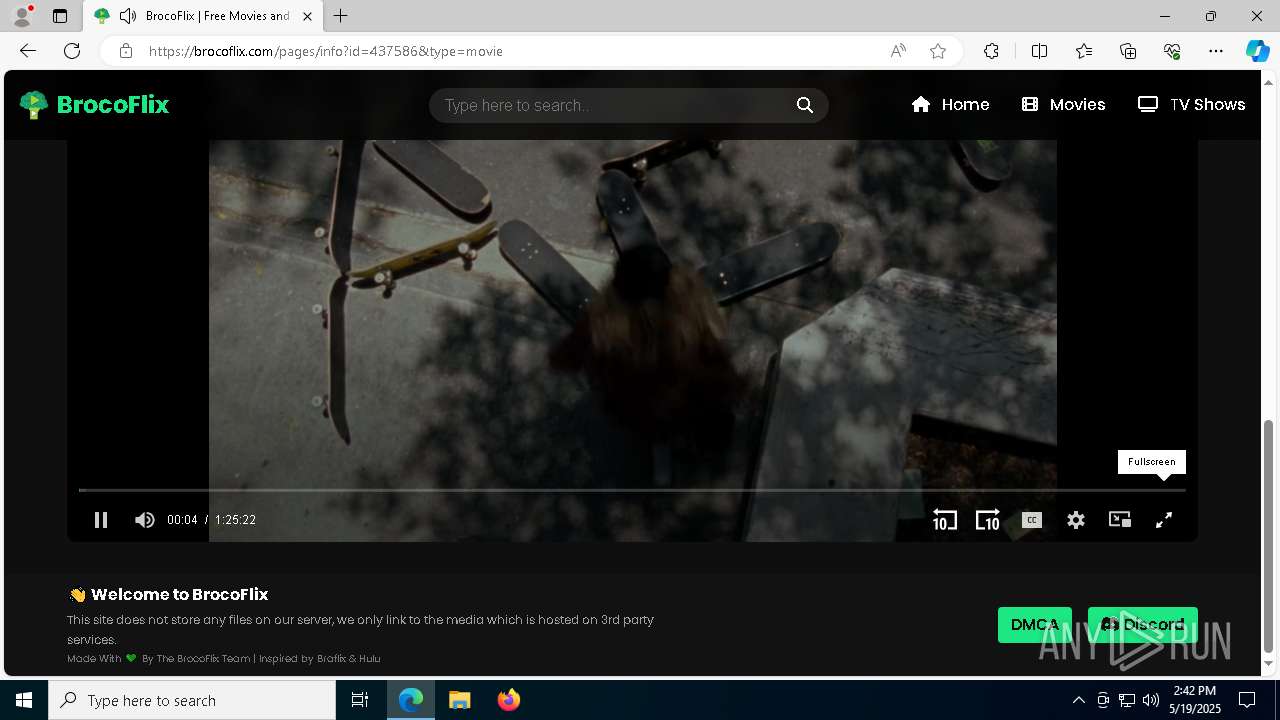Open browser Extensions menu

[x=991, y=51]
